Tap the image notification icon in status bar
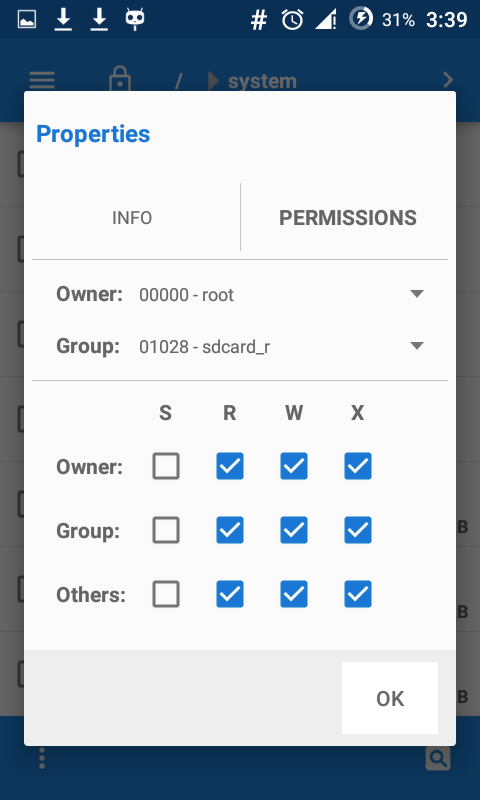Viewport: 480px width, 800px height. 27,19
